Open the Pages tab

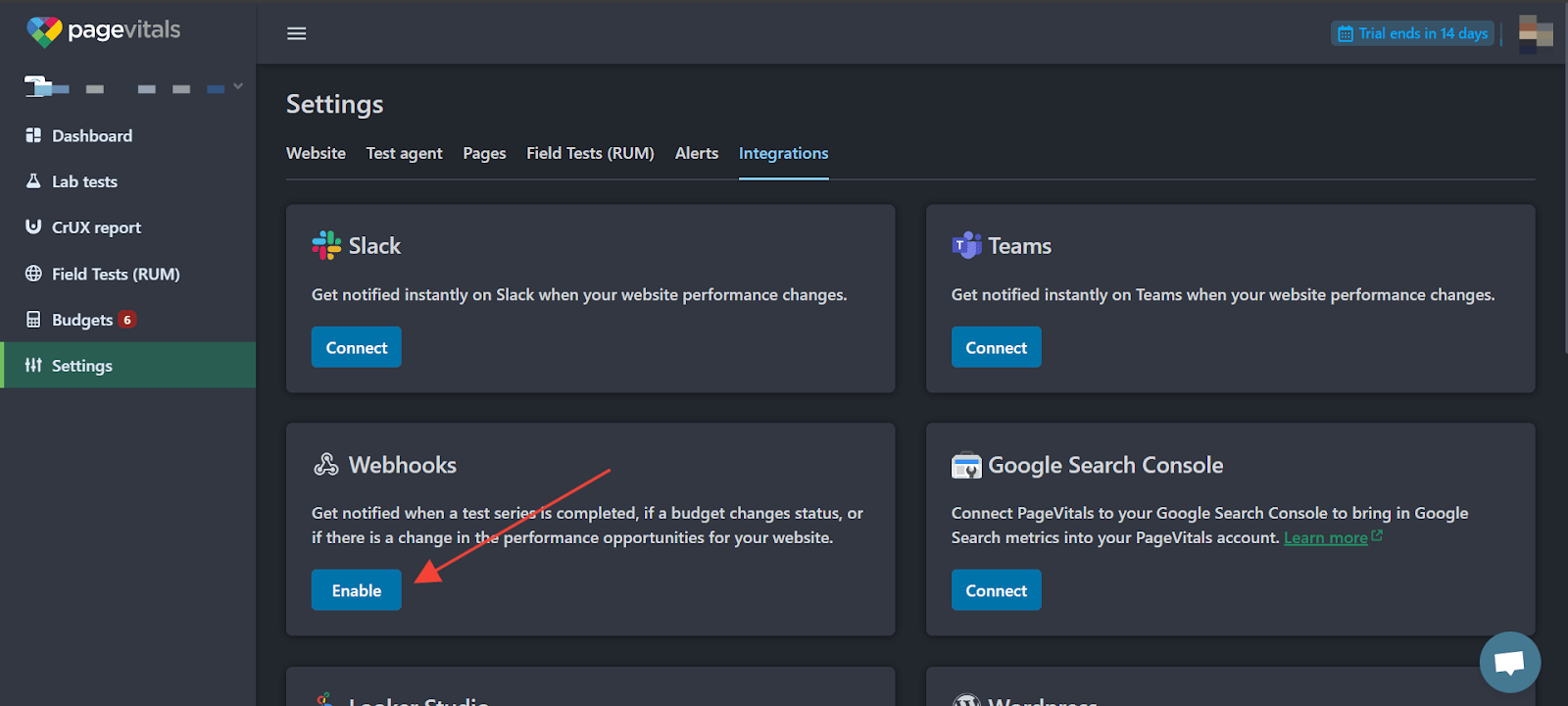(x=484, y=153)
